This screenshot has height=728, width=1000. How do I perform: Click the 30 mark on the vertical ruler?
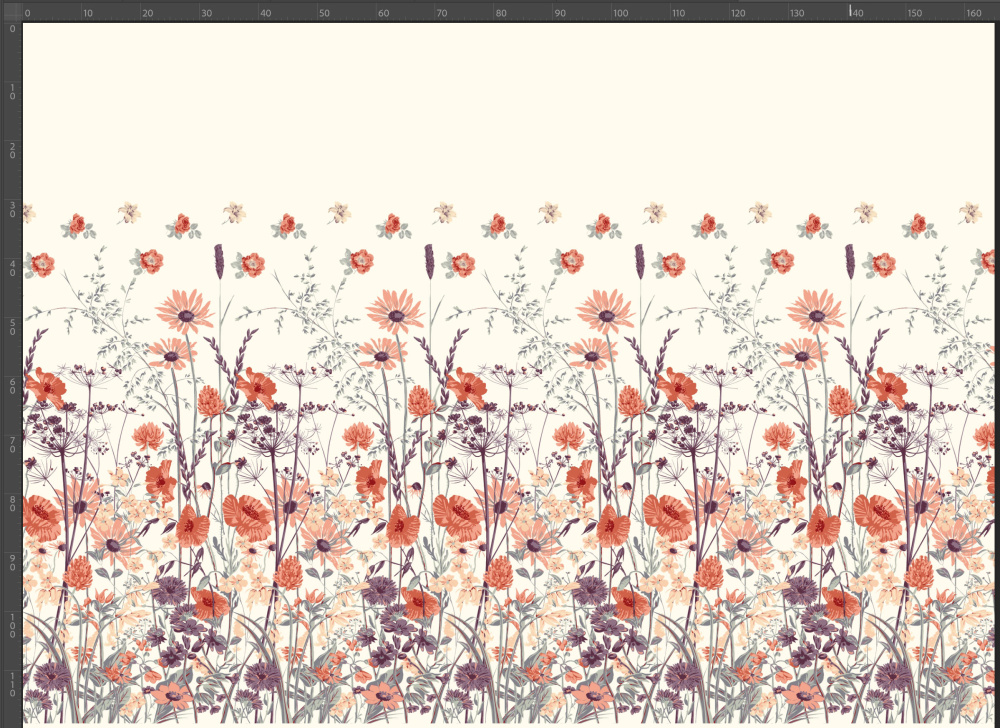[x=12, y=210]
